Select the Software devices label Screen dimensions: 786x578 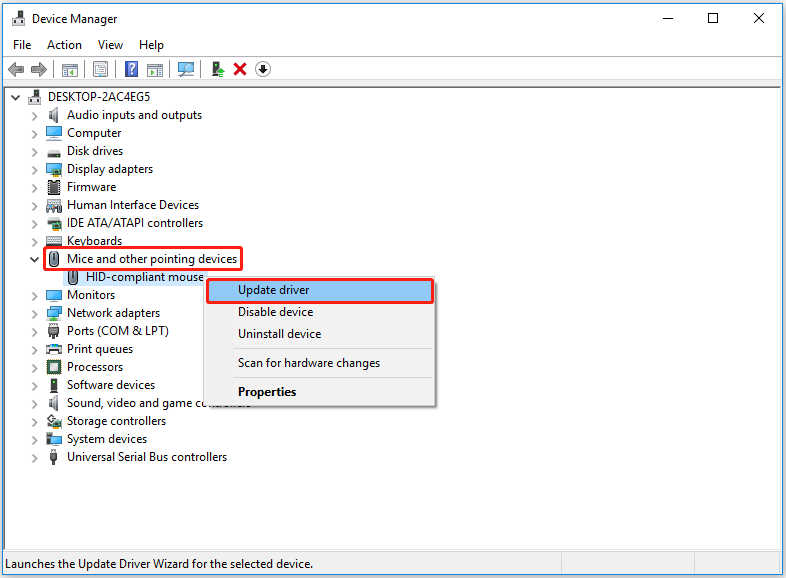111,384
